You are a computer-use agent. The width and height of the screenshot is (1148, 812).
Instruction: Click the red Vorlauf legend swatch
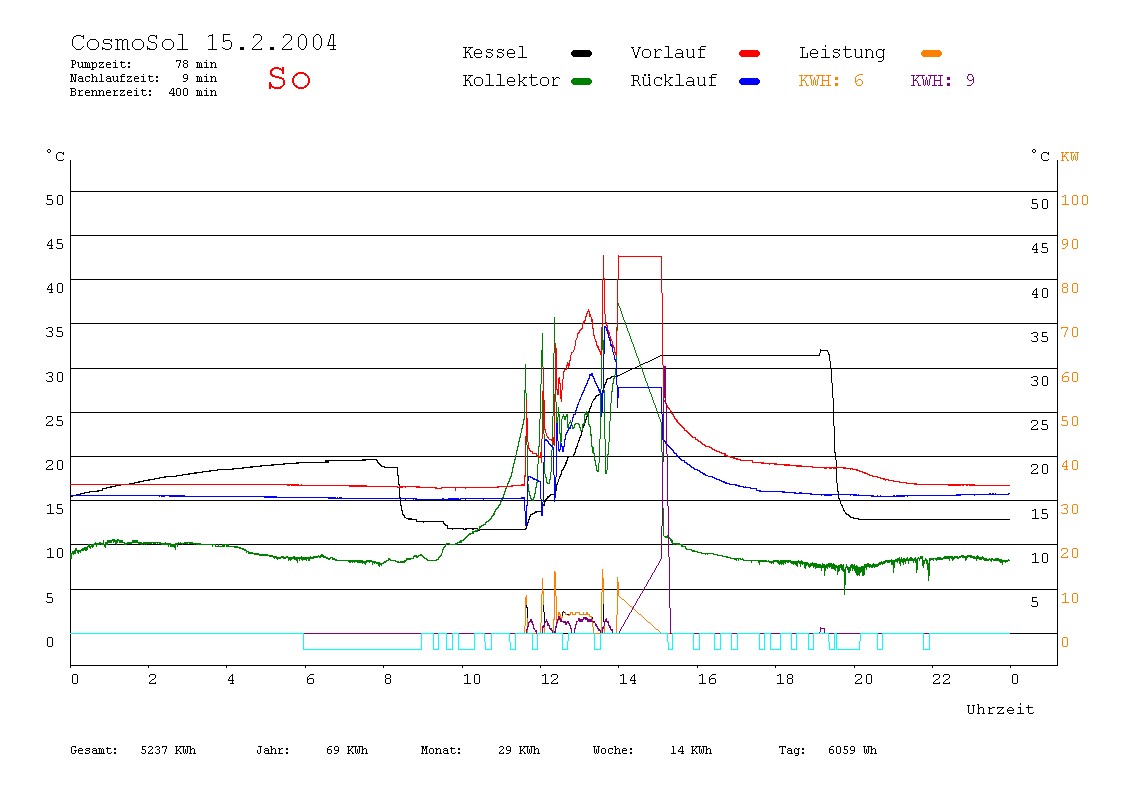pos(750,53)
